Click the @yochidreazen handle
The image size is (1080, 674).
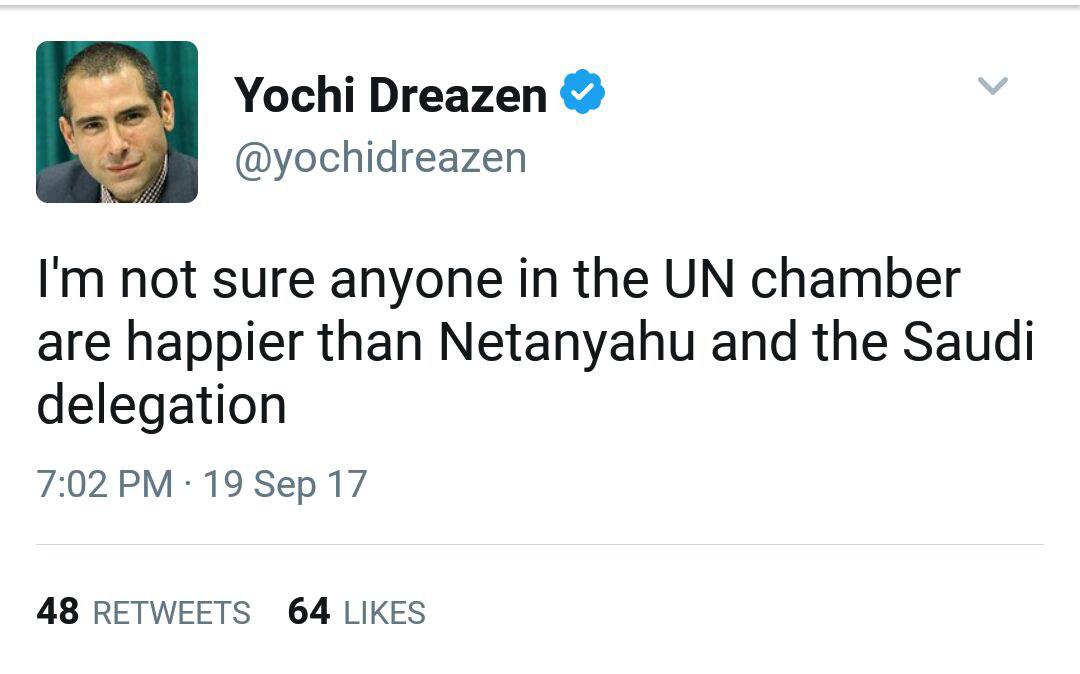coord(380,158)
